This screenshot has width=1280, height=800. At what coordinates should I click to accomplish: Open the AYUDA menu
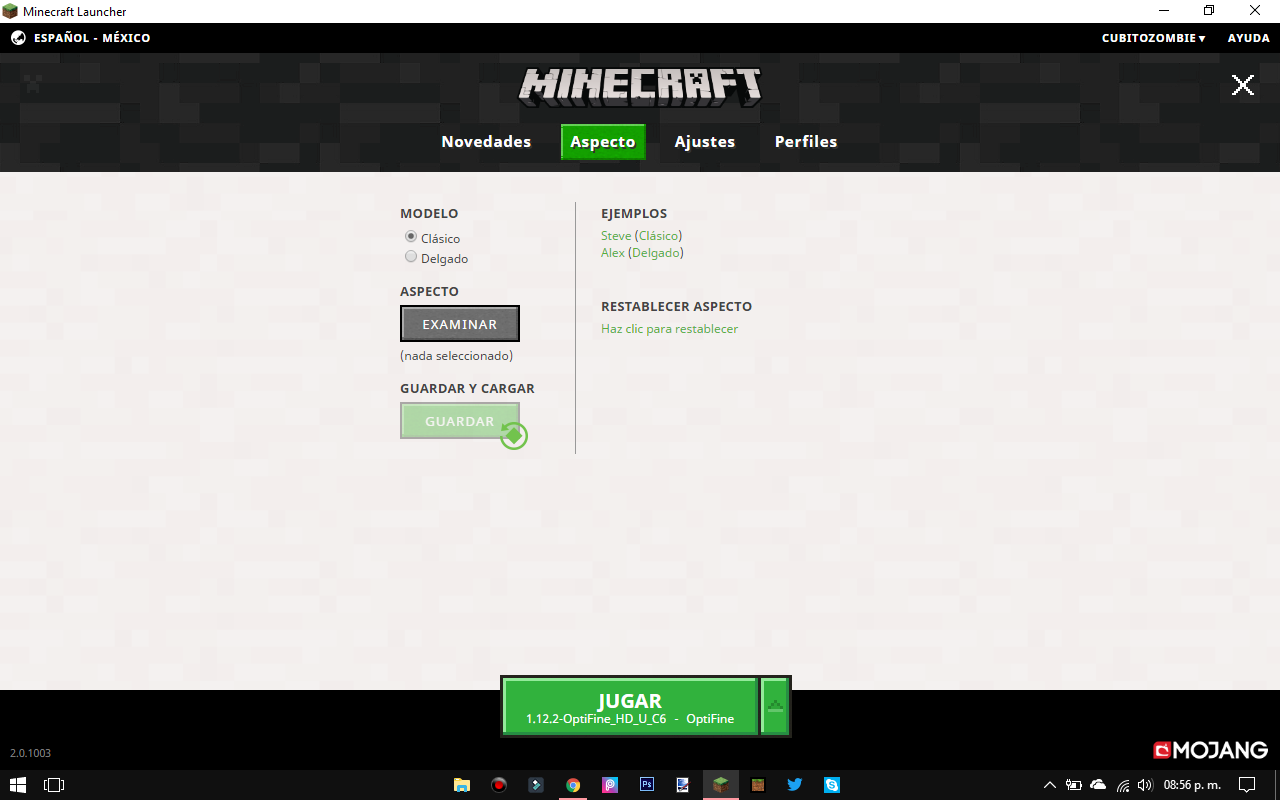click(x=1248, y=38)
